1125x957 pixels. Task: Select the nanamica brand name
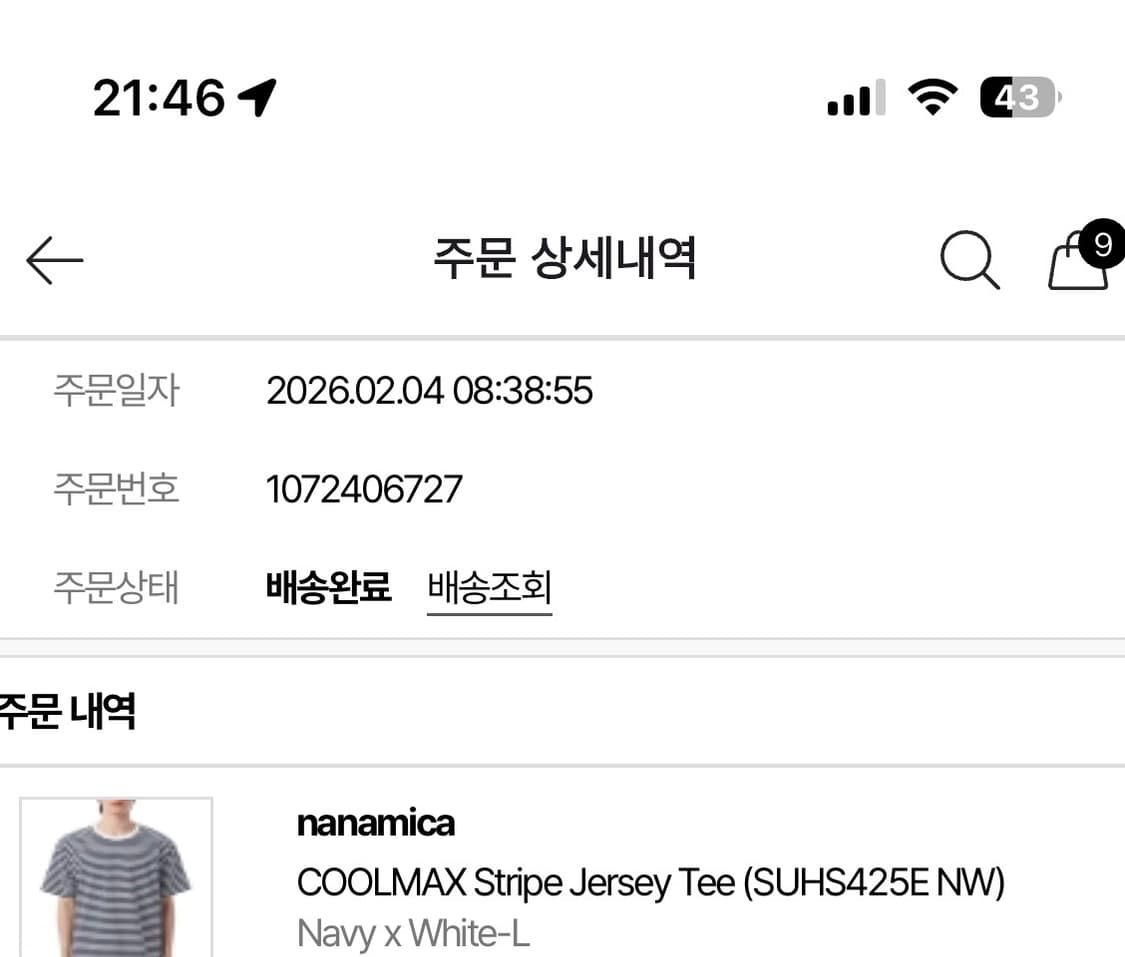pos(375,823)
